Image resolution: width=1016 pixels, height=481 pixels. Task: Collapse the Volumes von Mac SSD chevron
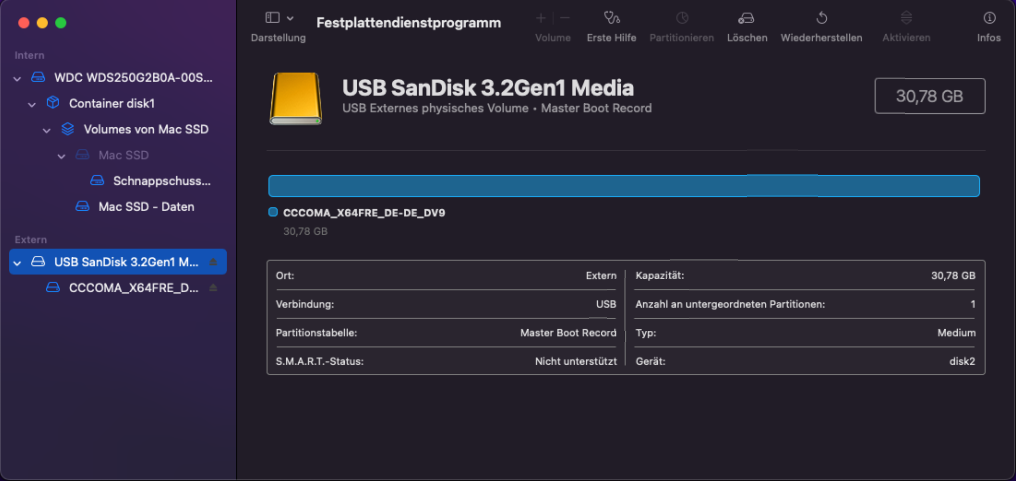tap(47, 130)
